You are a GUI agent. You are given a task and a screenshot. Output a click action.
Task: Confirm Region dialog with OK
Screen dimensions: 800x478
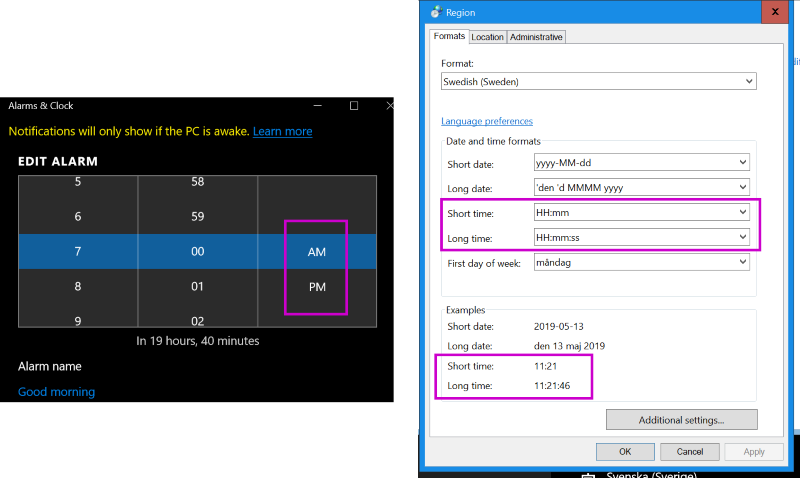625,451
